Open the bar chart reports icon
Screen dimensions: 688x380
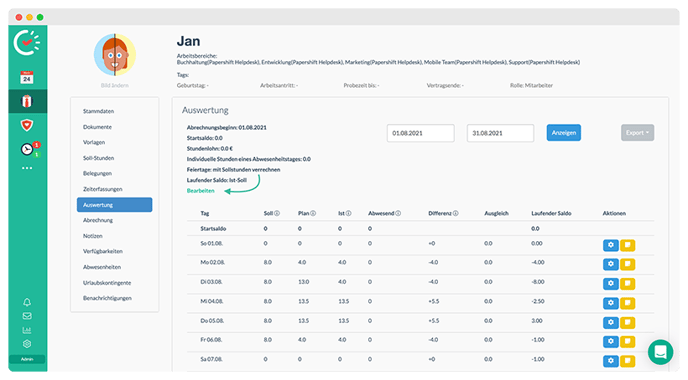coord(27,330)
